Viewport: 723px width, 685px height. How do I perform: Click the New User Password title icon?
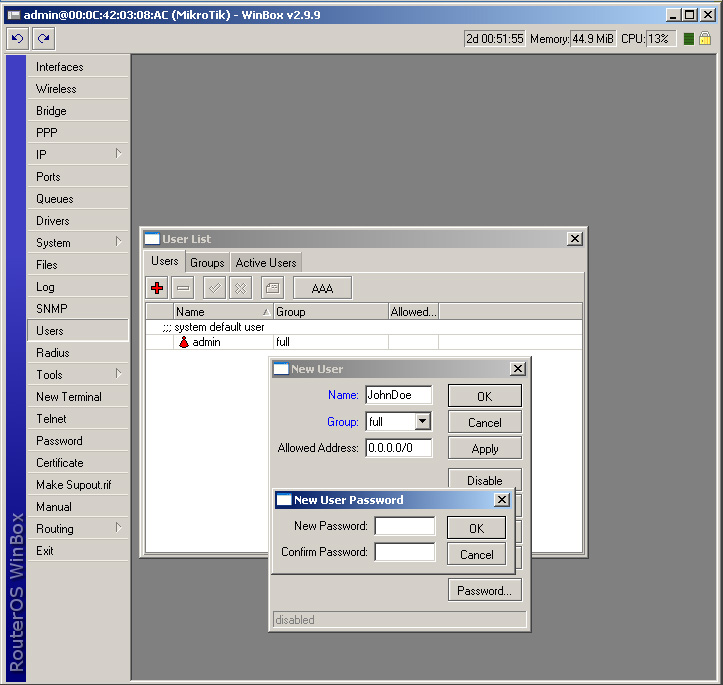284,500
